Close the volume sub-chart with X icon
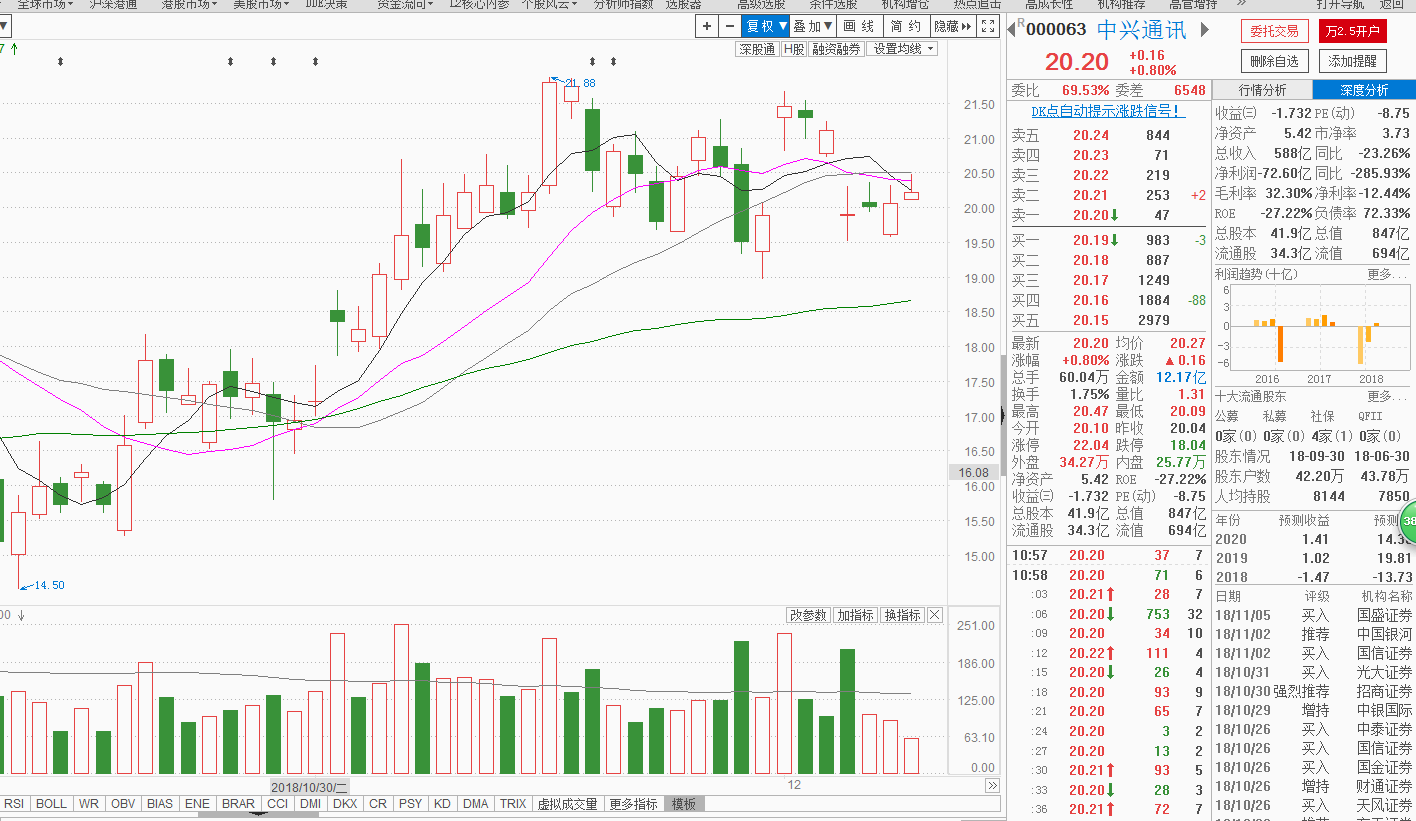The image size is (1416, 821). (x=935, y=615)
